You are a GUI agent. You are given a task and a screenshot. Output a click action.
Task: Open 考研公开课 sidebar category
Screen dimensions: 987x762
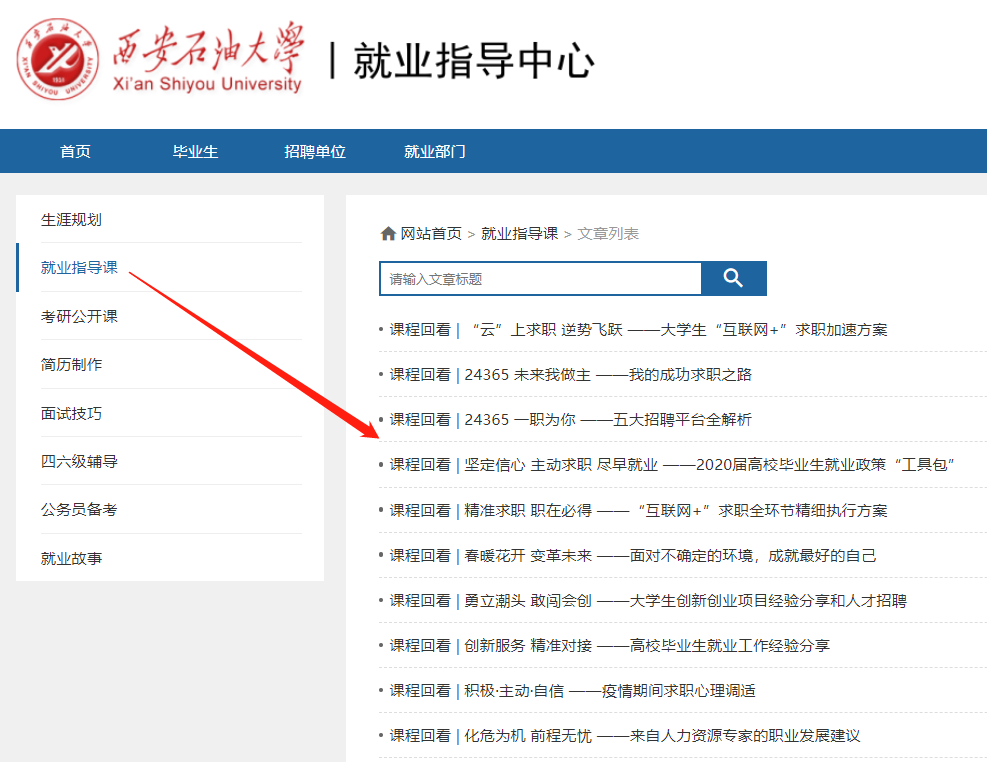[79, 316]
